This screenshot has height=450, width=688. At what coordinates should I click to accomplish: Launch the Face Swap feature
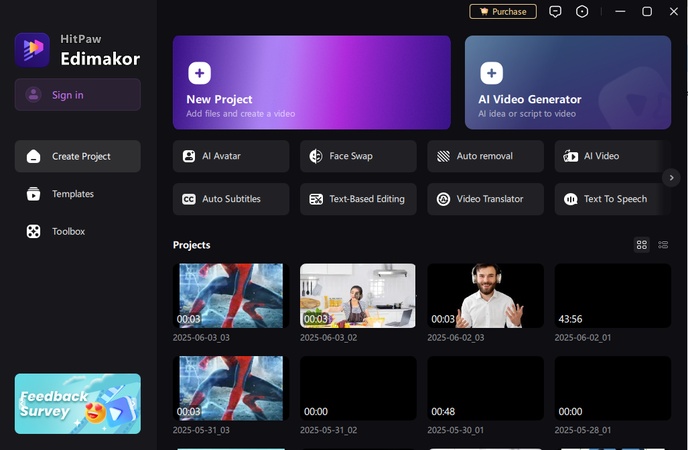click(x=358, y=156)
